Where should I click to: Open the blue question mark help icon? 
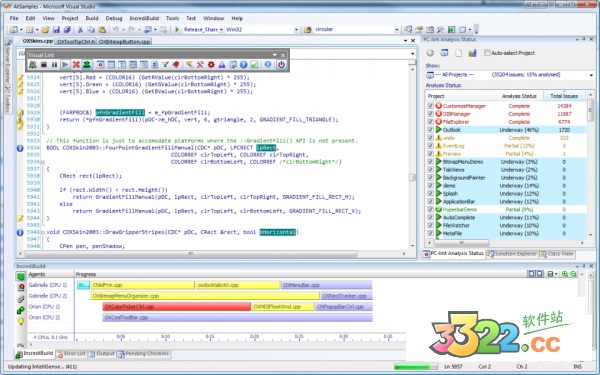pos(243,65)
